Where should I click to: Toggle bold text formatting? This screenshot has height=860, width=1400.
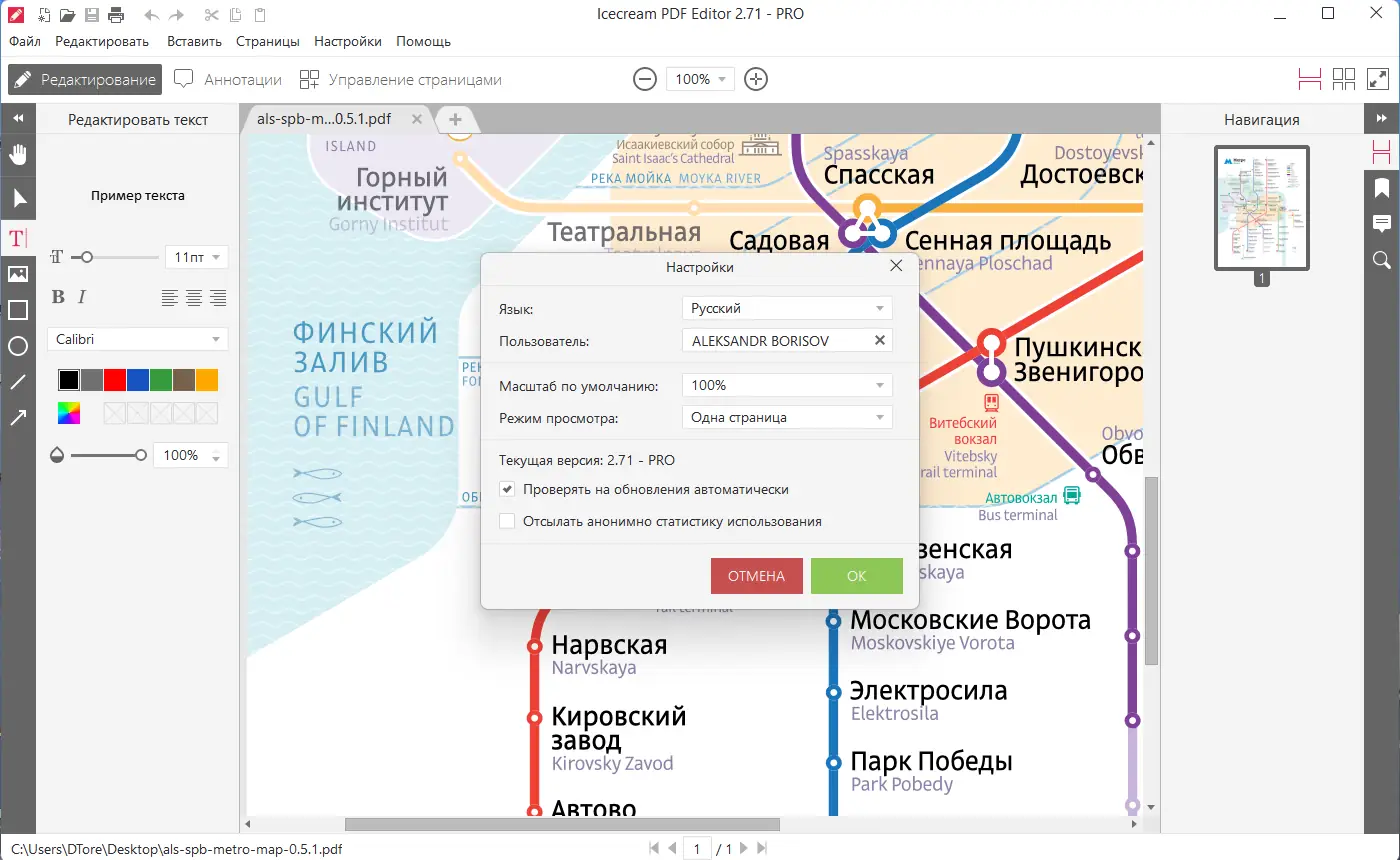pos(57,297)
